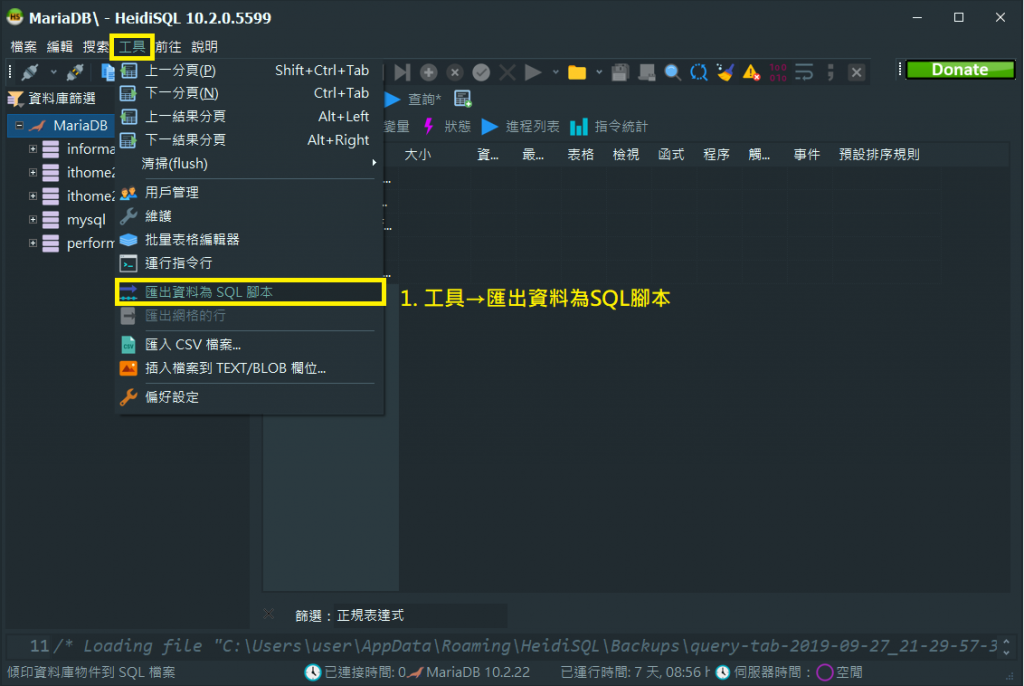The height and width of the screenshot is (686, 1024).
Task: Select 下一分頁 menu entry
Action: coord(248,93)
